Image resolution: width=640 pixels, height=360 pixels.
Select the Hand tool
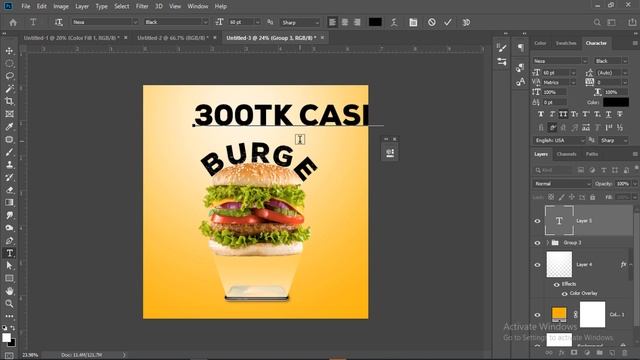[x=9, y=291]
